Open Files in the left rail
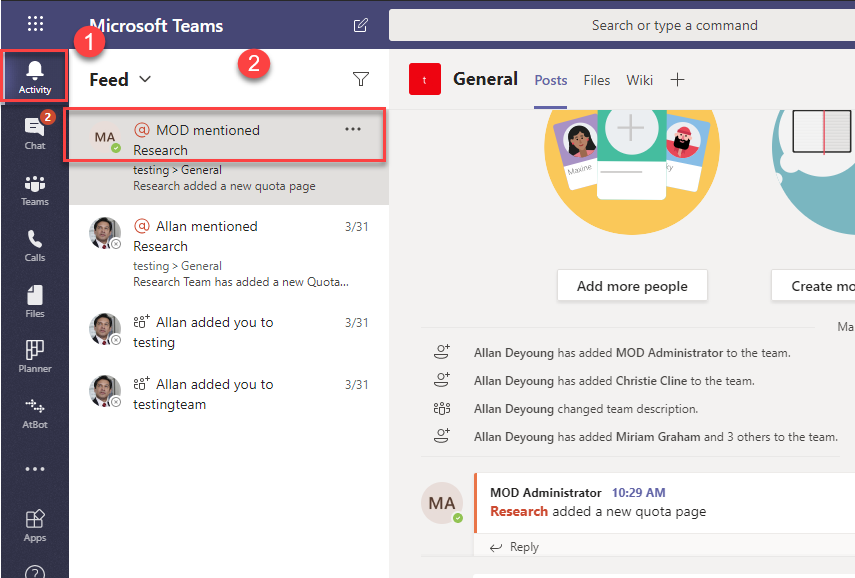This screenshot has height=578, width=855. [x=34, y=301]
